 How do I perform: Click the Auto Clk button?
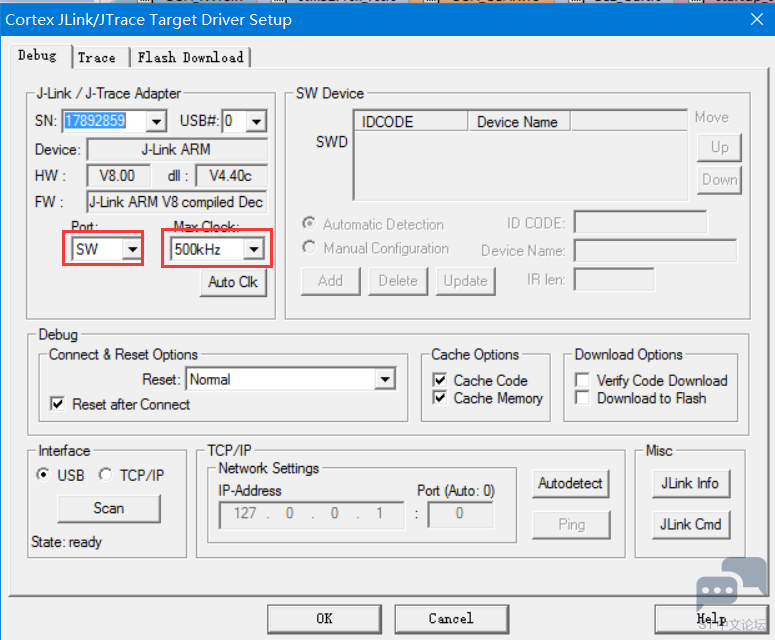(x=233, y=282)
